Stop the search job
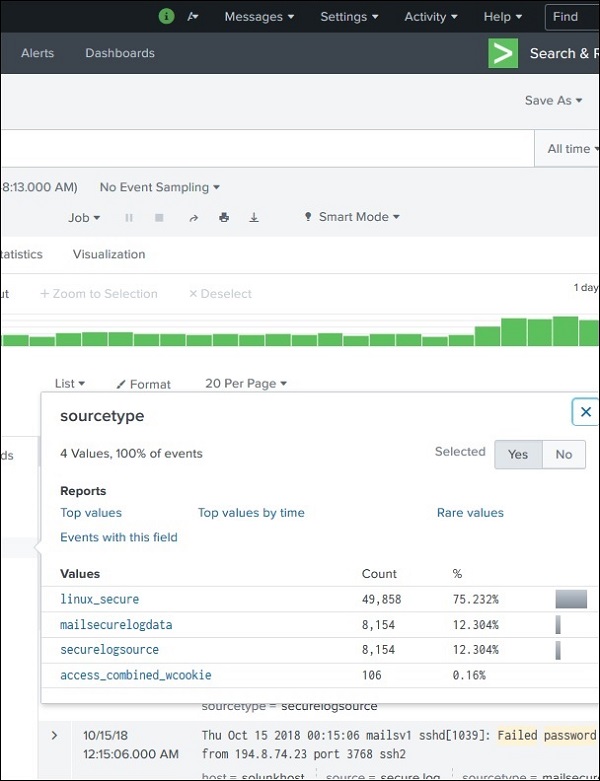This screenshot has width=600, height=781. (x=159, y=217)
